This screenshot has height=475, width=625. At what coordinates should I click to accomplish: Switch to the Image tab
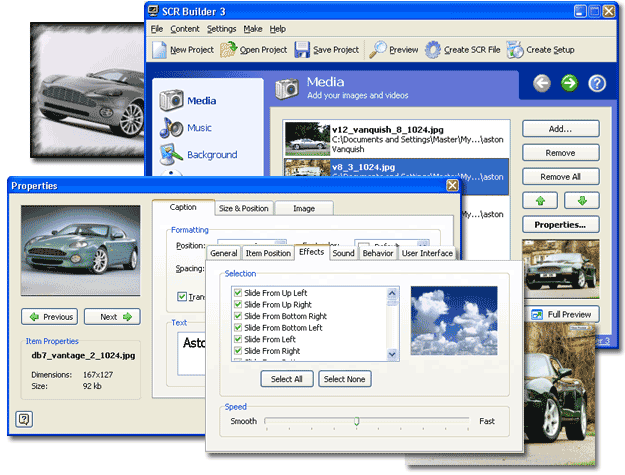click(x=304, y=208)
